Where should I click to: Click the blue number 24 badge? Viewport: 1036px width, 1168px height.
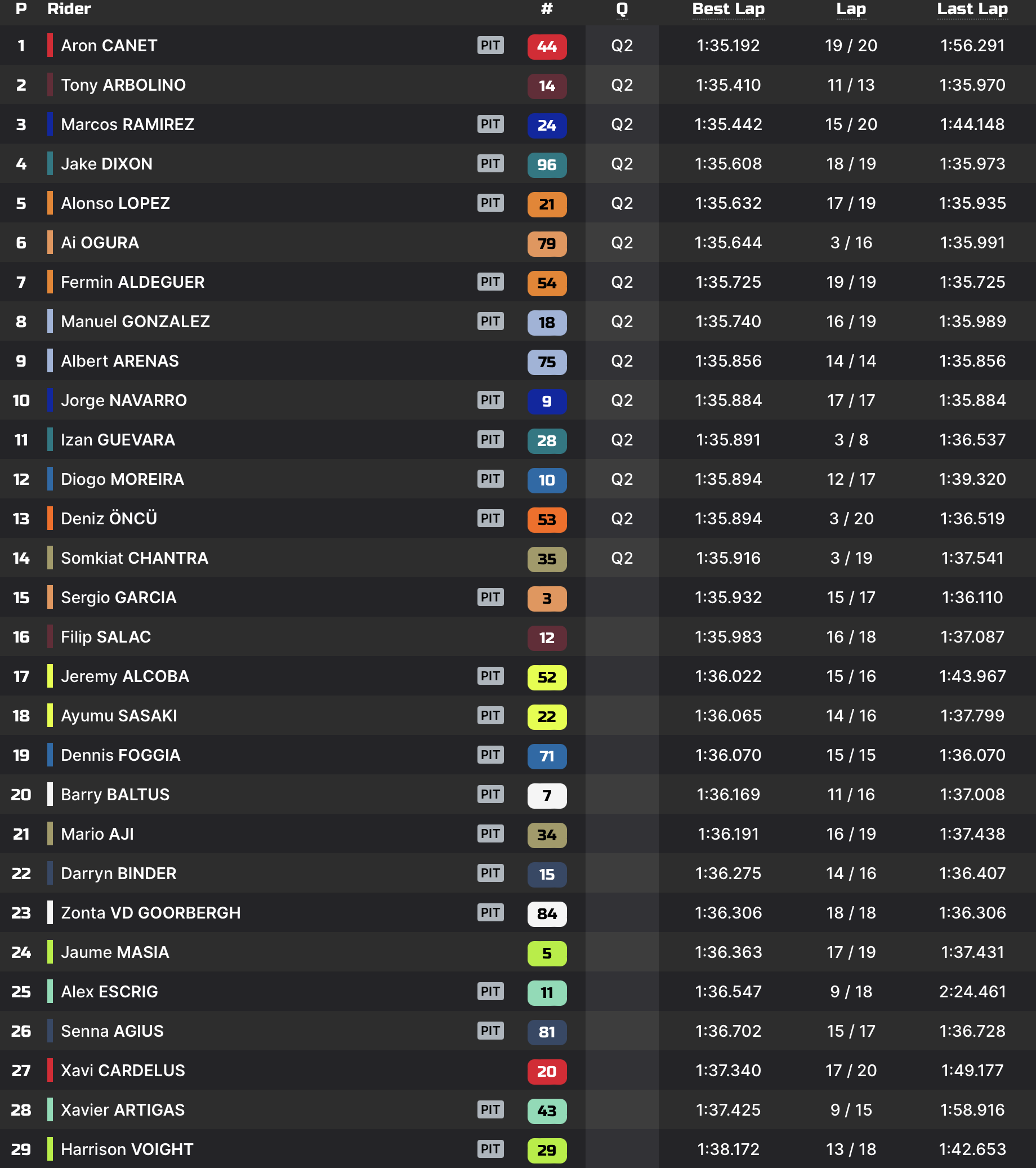coord(546,125)
